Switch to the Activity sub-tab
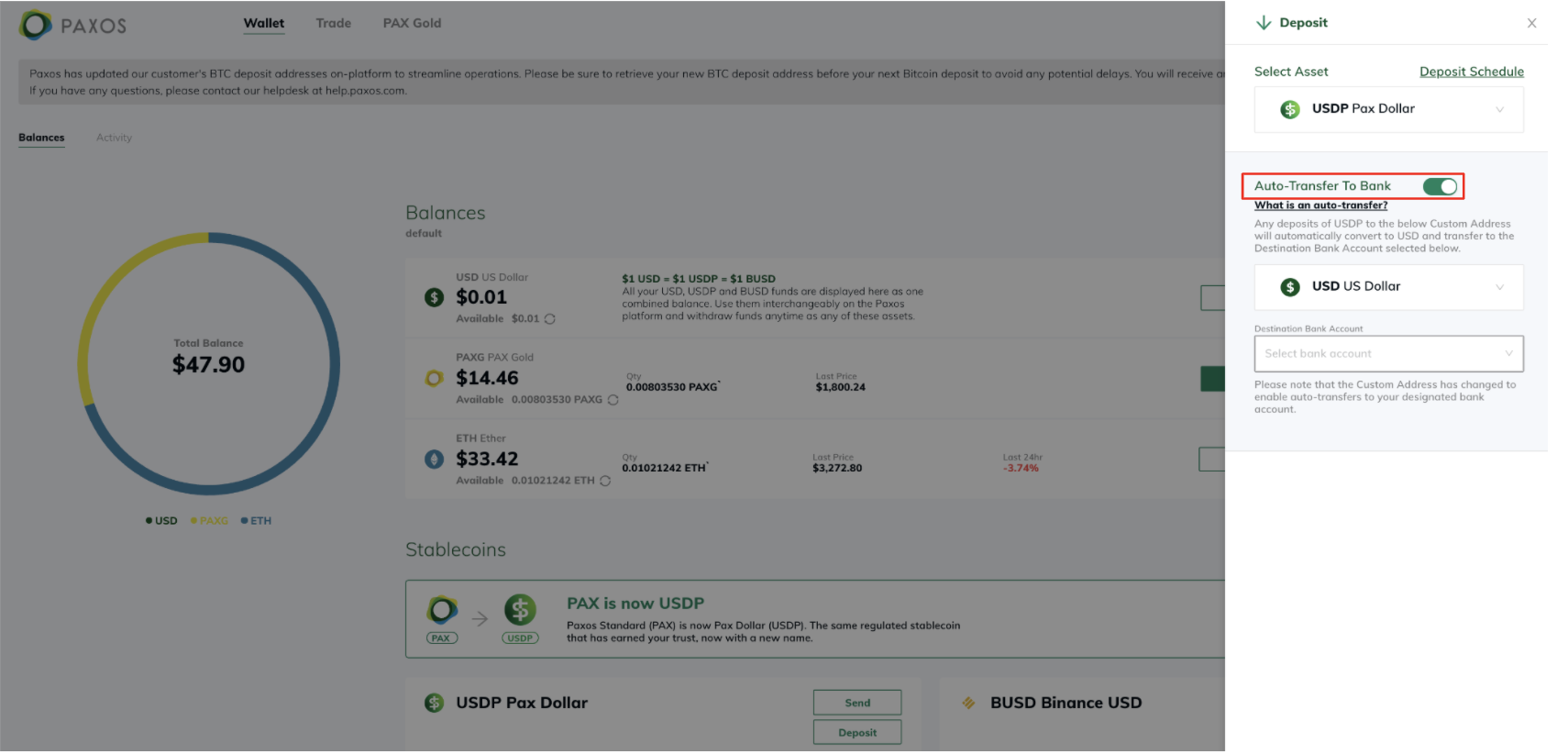 point(114,138)
